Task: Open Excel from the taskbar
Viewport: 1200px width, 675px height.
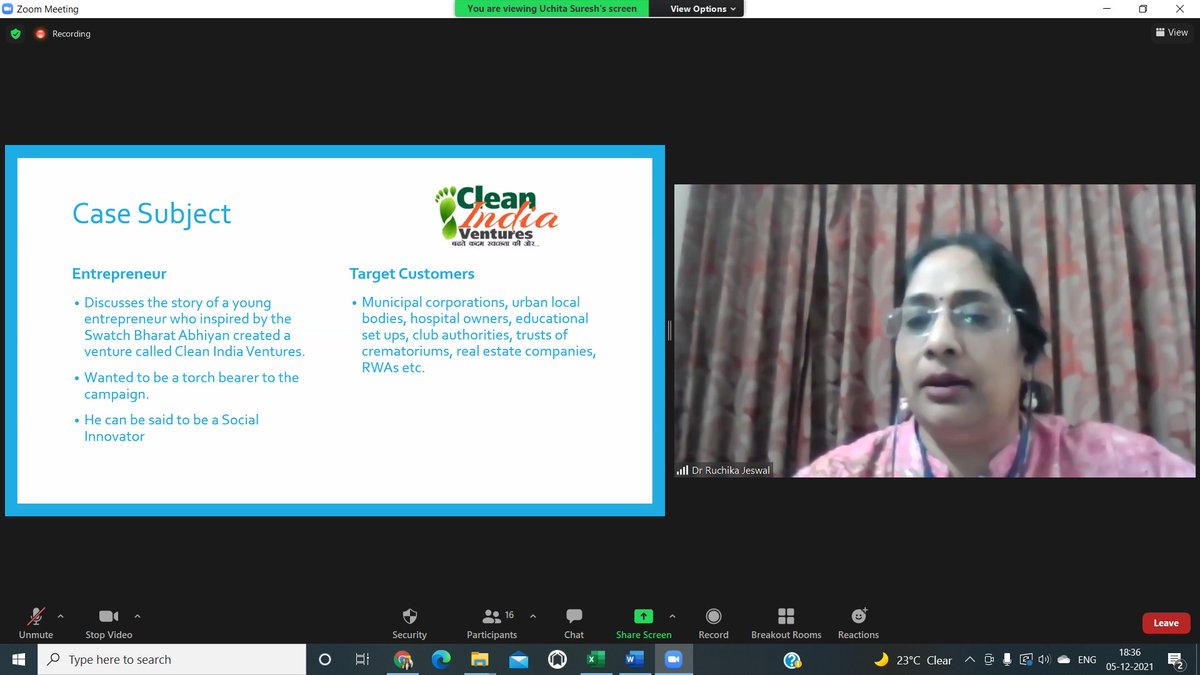Action: click(x=595, y=659)
